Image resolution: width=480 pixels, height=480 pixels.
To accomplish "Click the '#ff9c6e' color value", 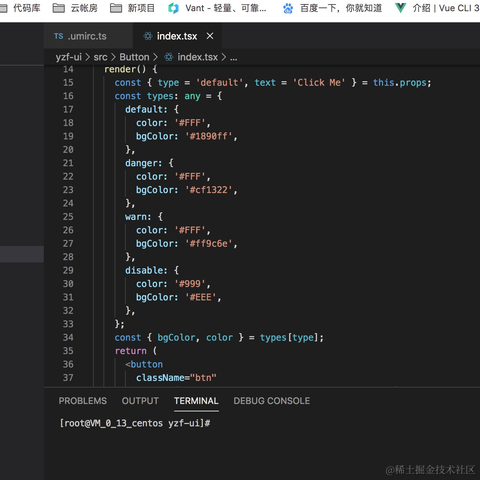I will point(209,244).
